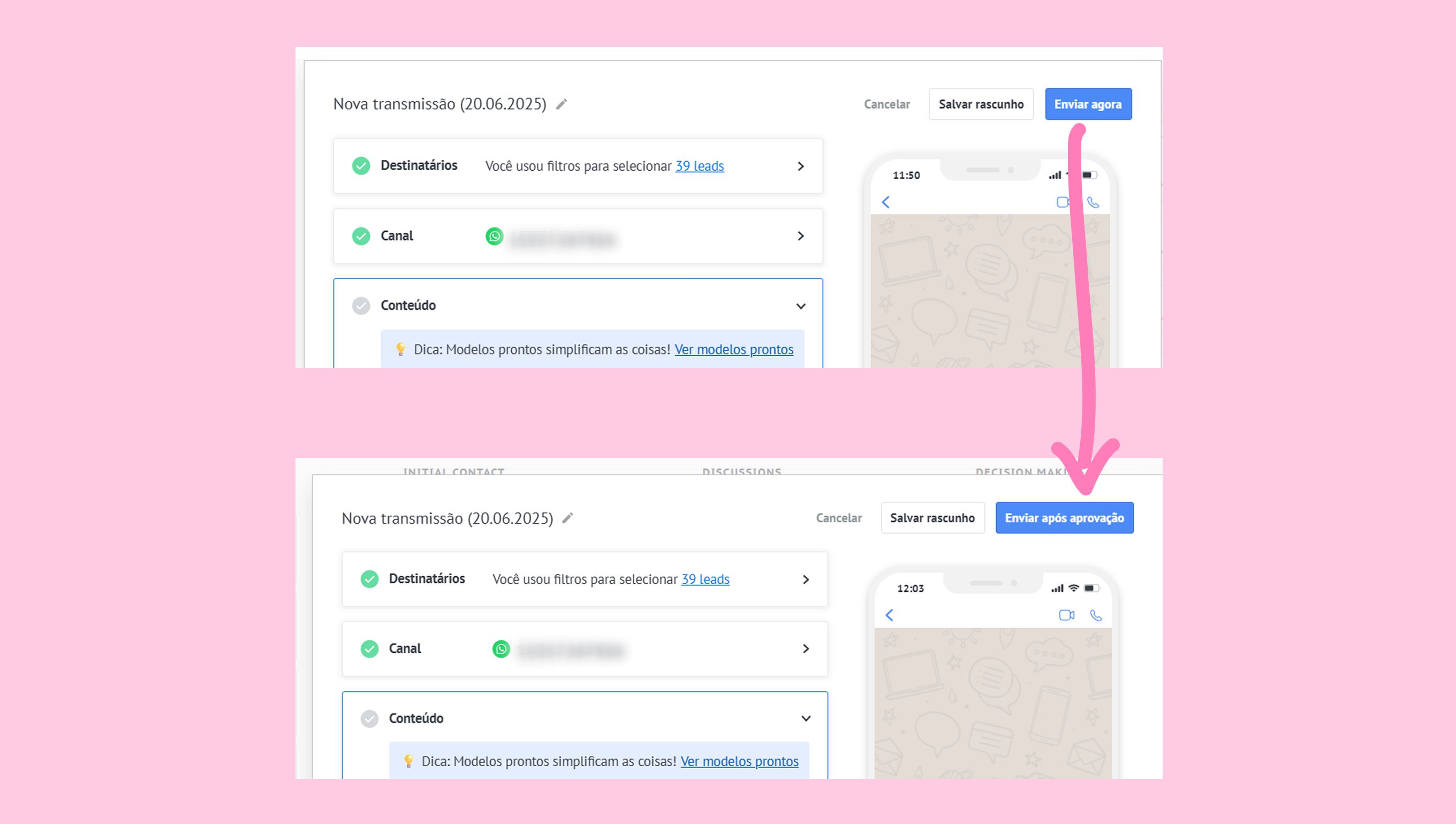The image size is (1456, 824).
Task: Open the 39 leads link in top screenshot
Action: pyautogui.click(x=700, y=166)
